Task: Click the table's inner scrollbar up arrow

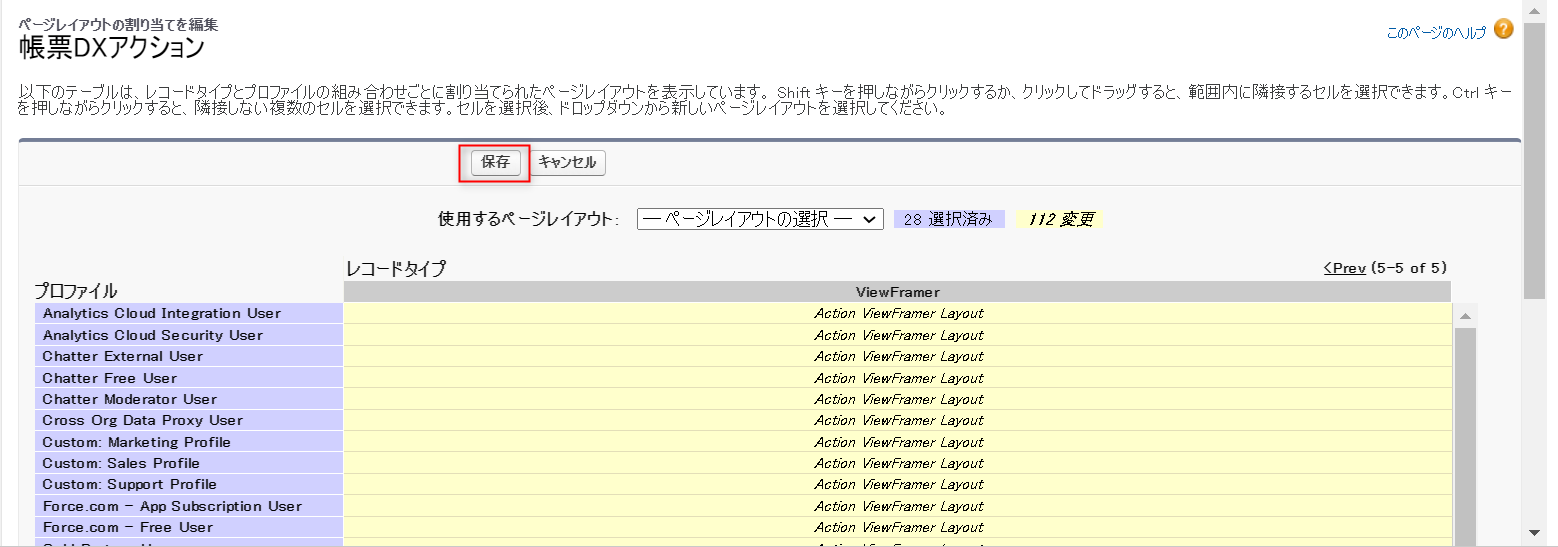Action: tap(1464, 316)
